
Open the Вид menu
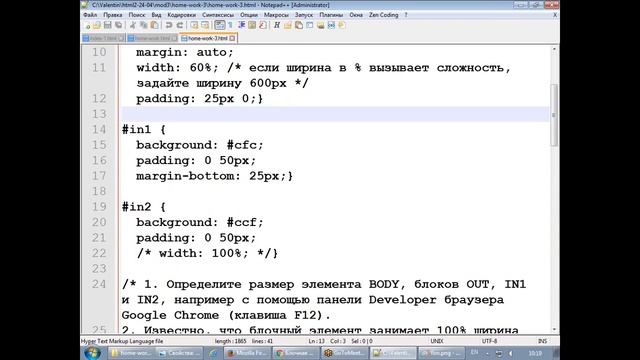click(x=156, y=15)
